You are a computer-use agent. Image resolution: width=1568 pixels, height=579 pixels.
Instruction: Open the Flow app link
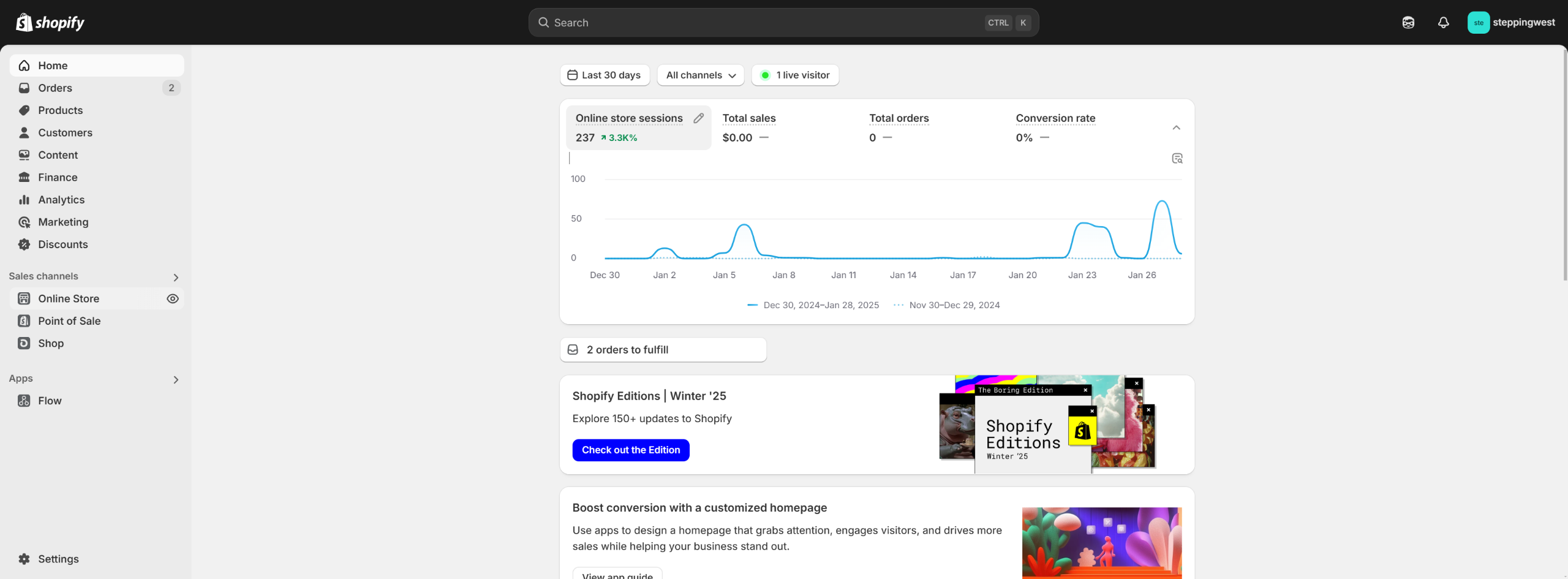(97, 401)
